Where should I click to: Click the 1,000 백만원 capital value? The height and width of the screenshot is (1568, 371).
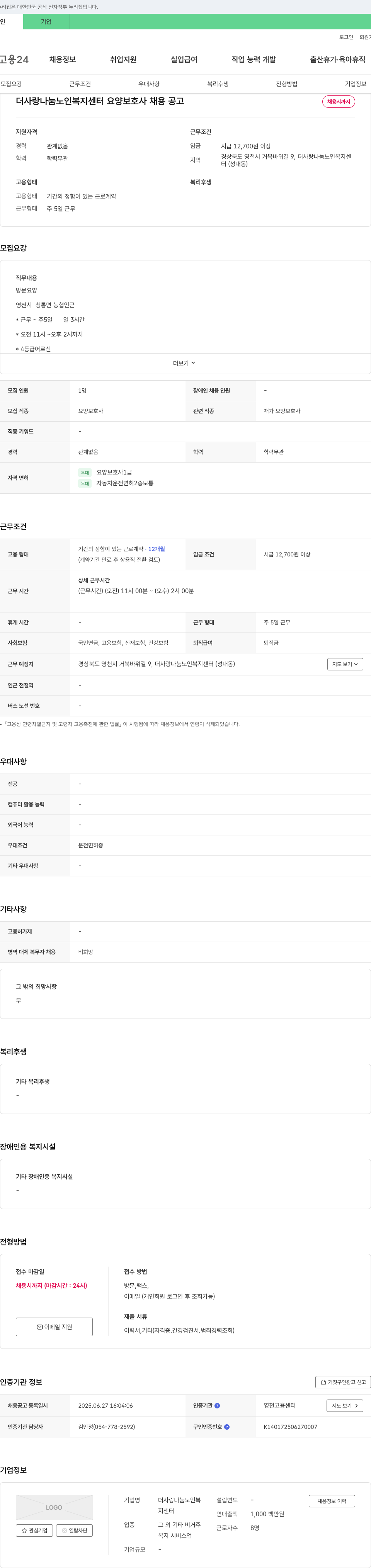point(267,1514)
